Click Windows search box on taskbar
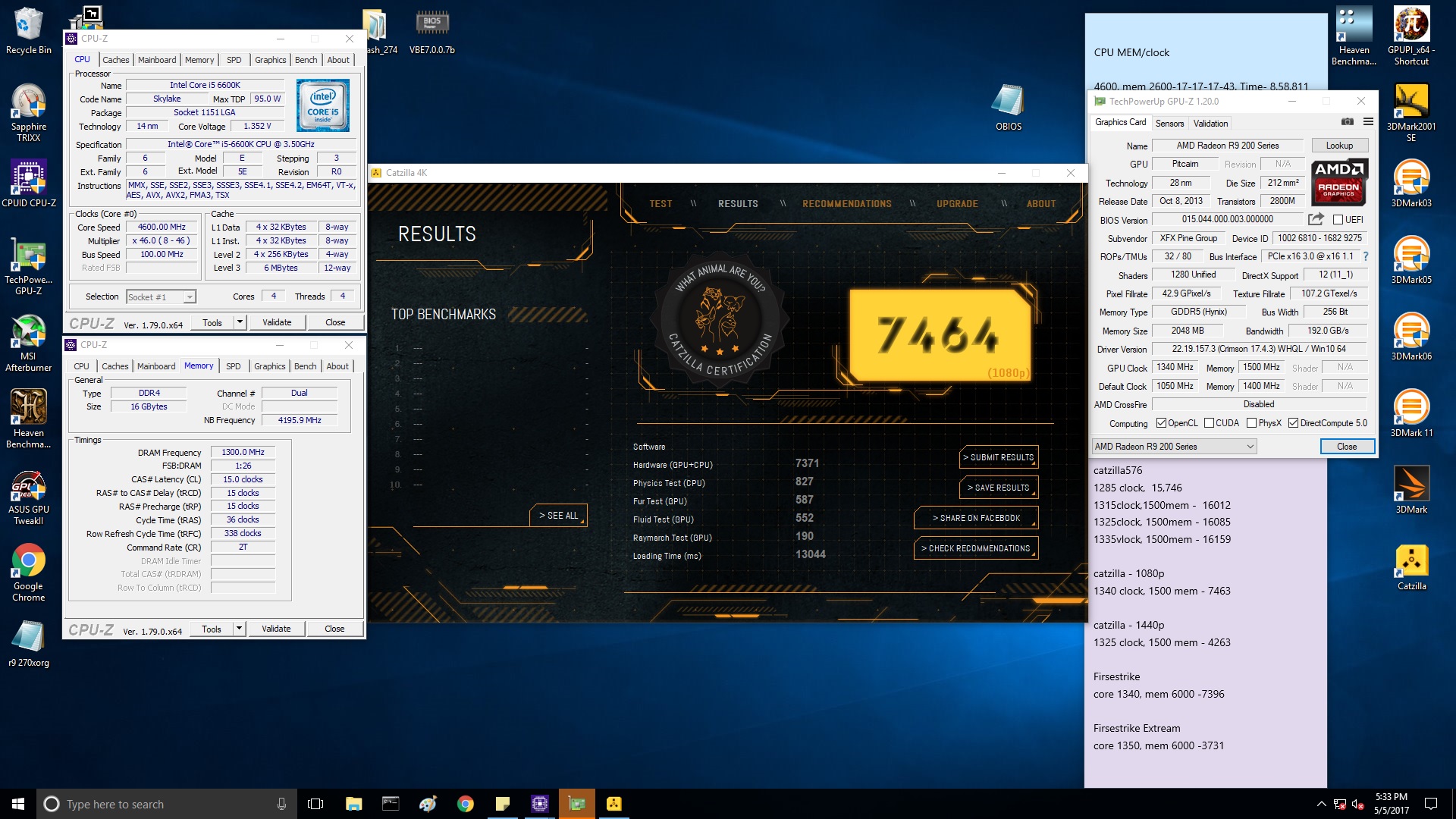1456x819 pixels. tap(166, 804)
